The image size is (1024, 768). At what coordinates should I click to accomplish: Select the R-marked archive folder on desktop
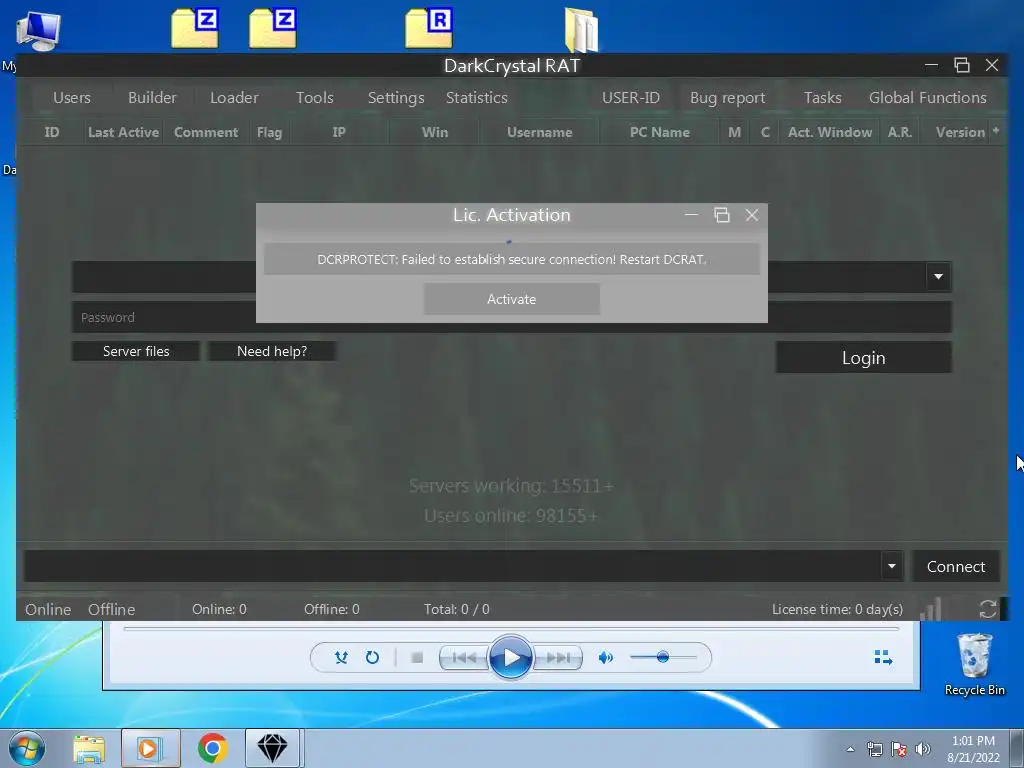(x=429, y=28)
